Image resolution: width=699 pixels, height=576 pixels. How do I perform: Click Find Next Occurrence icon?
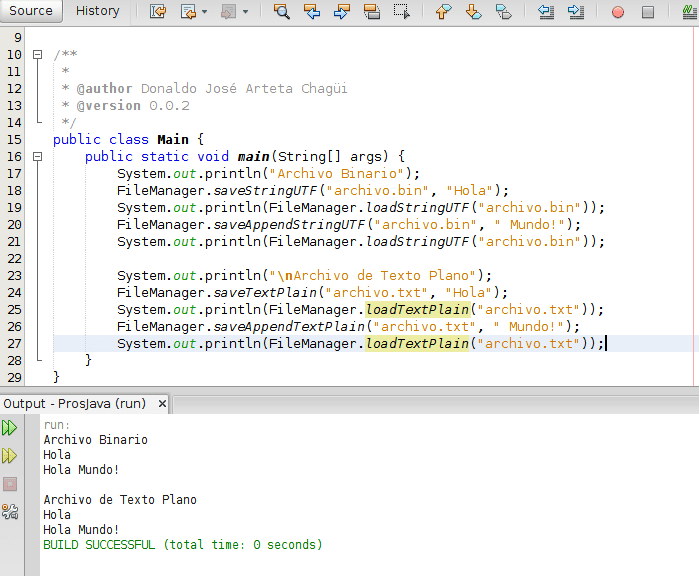tap(342, 11)
